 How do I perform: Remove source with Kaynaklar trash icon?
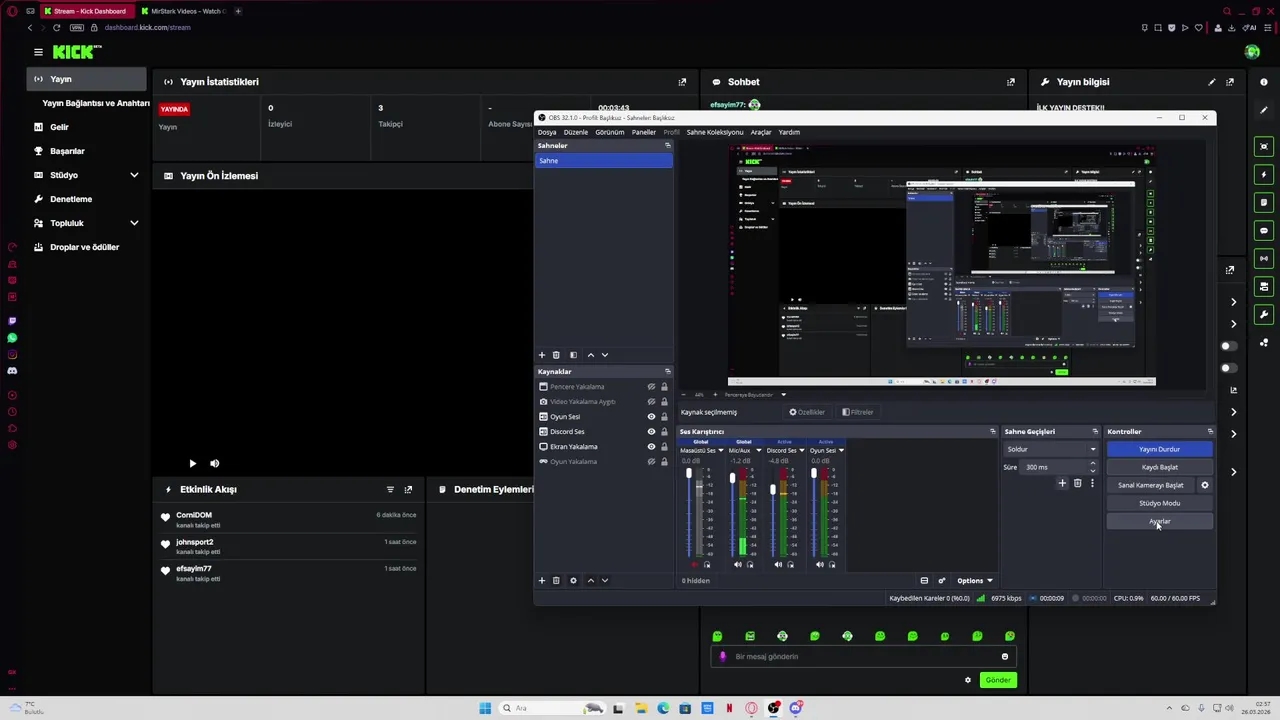[x=556, y=580]
